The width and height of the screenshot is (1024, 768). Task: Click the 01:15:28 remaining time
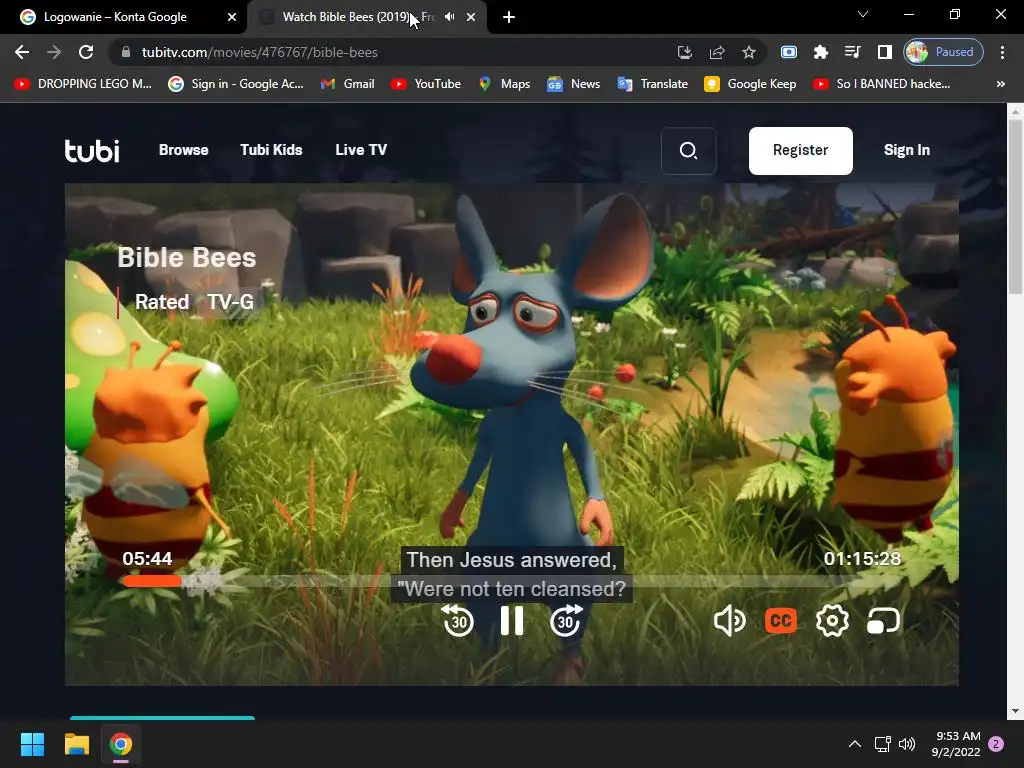tap(862, 558)
